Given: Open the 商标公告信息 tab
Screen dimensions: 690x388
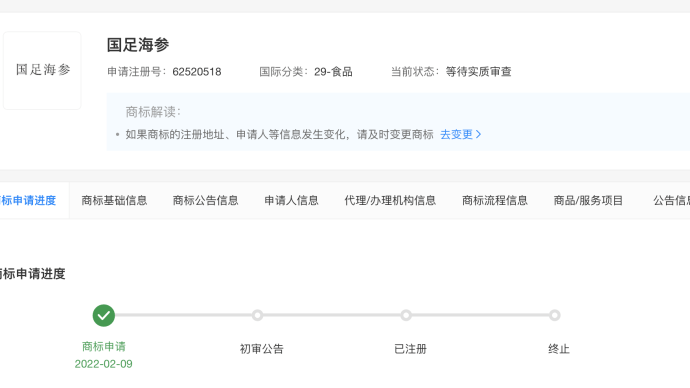Looking at the screenshot, I should tap(206, 201).
